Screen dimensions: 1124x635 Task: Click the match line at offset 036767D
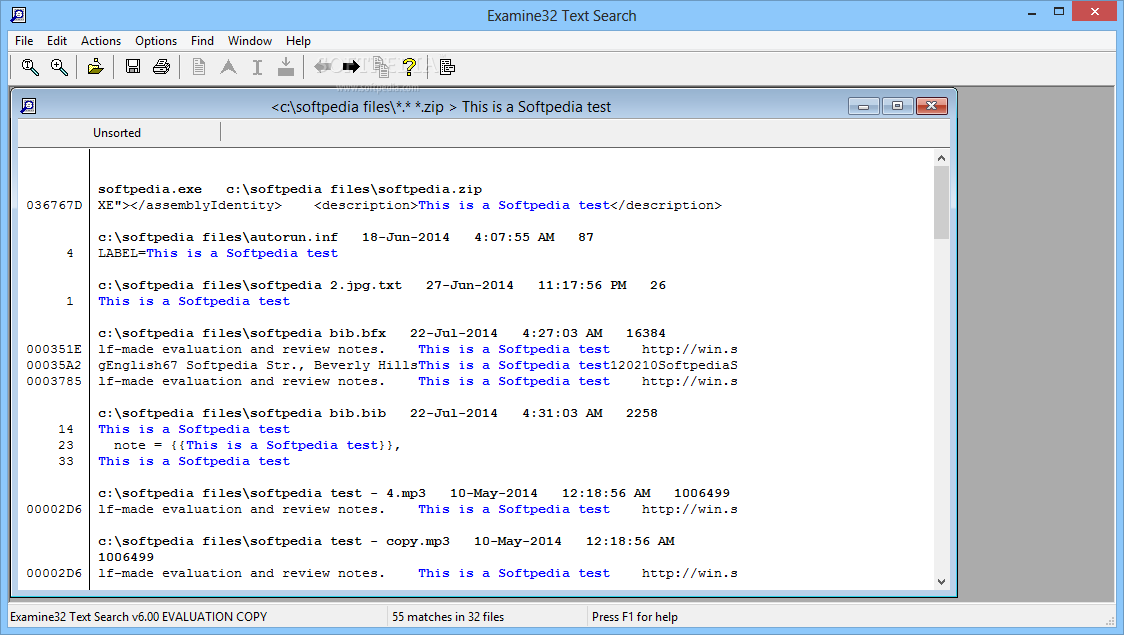pos(410,205)
